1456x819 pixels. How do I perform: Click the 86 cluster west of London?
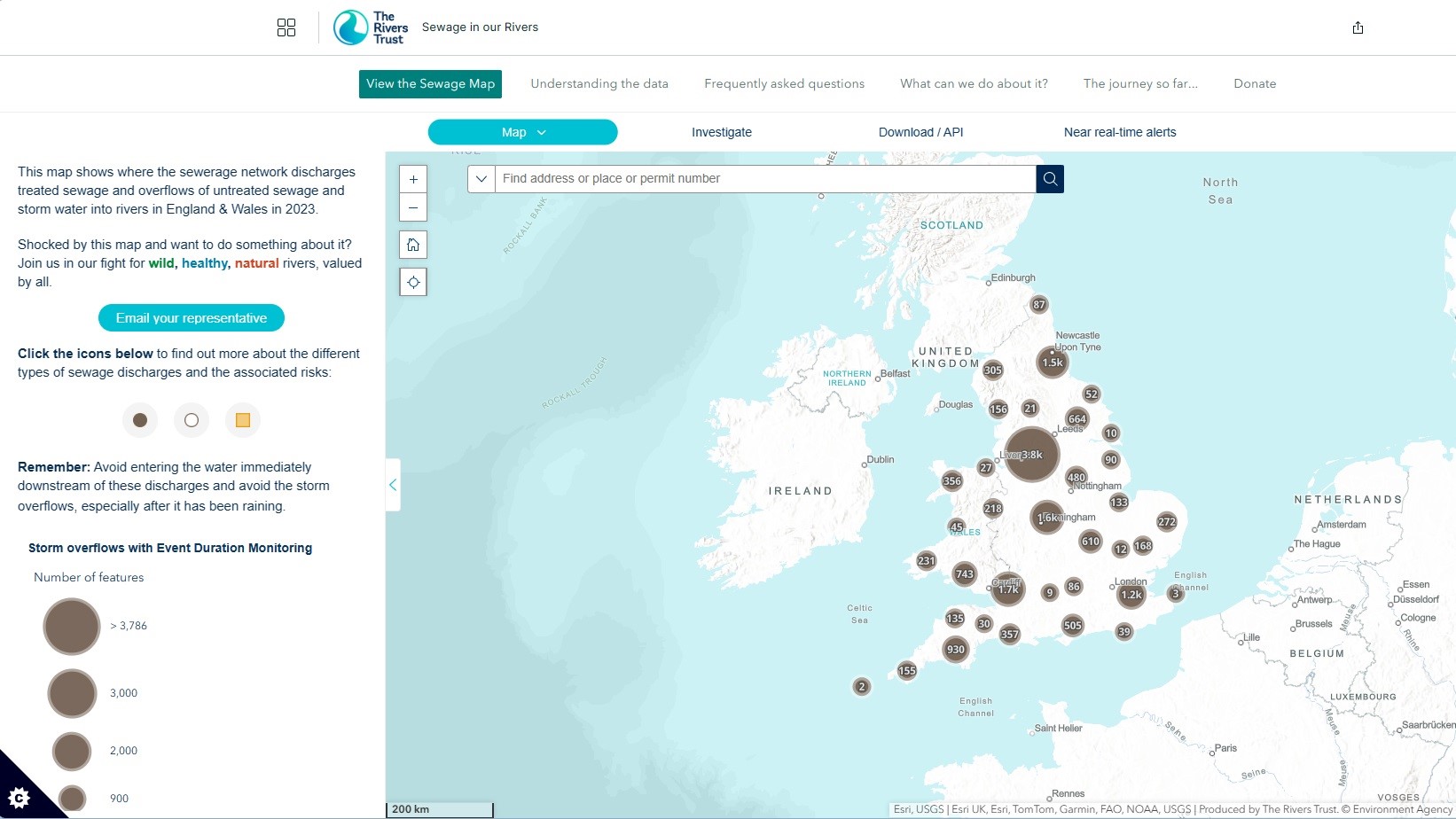click(1074, 587)
